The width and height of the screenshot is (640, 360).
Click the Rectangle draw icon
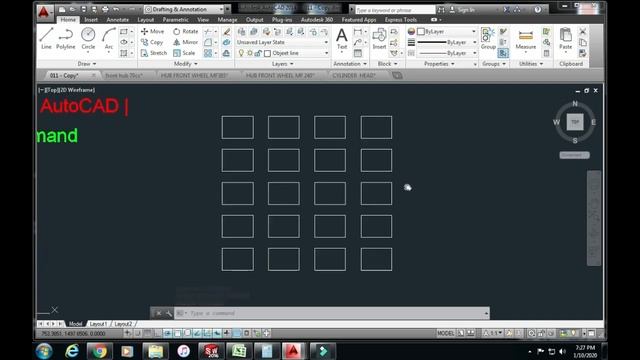[124, 31]
